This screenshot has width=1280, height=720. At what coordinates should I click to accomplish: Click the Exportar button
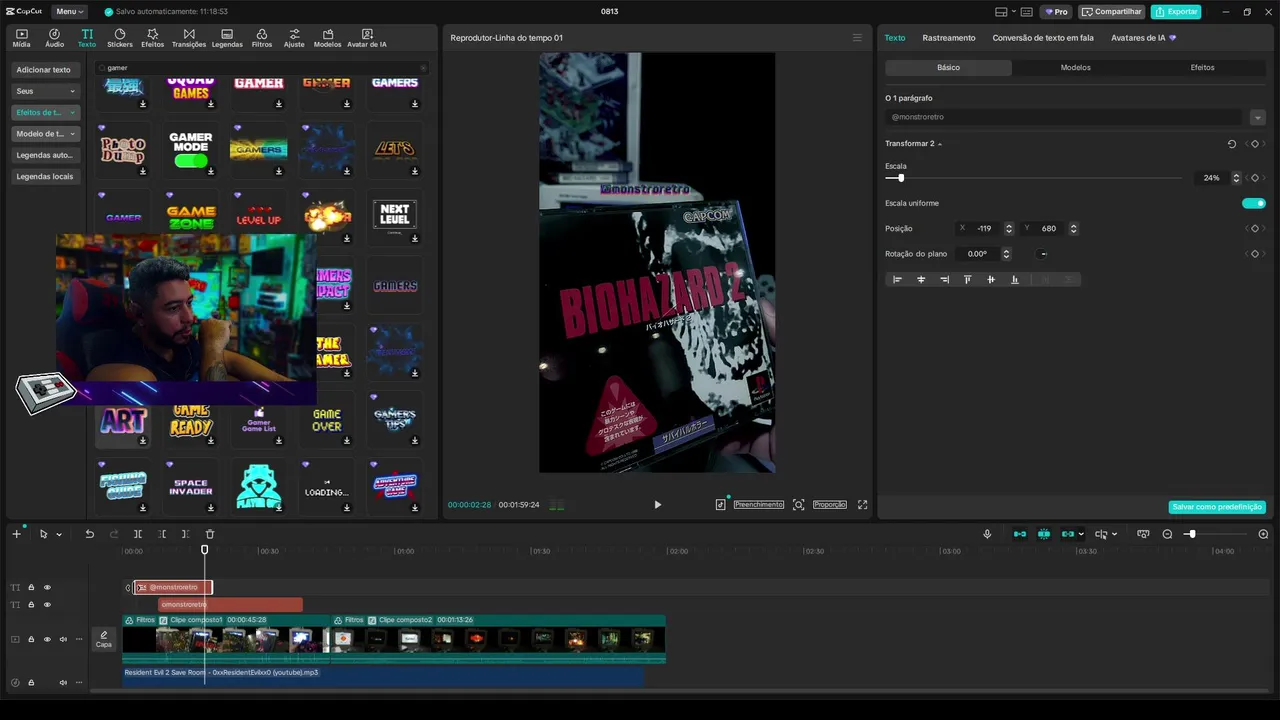(x=1176, y=12)
